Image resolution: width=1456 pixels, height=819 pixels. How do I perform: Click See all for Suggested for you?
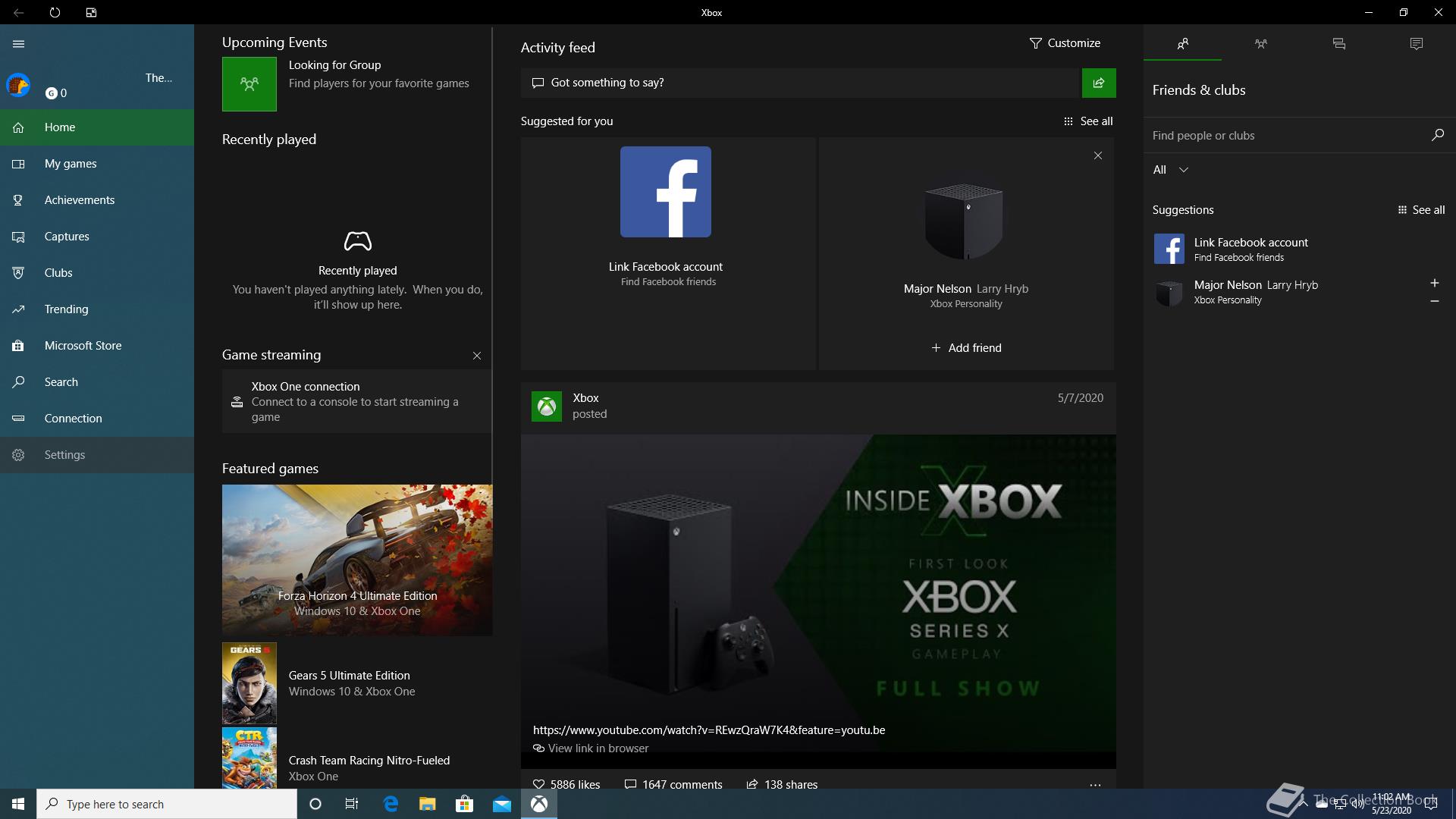[x=1088, y=121]
